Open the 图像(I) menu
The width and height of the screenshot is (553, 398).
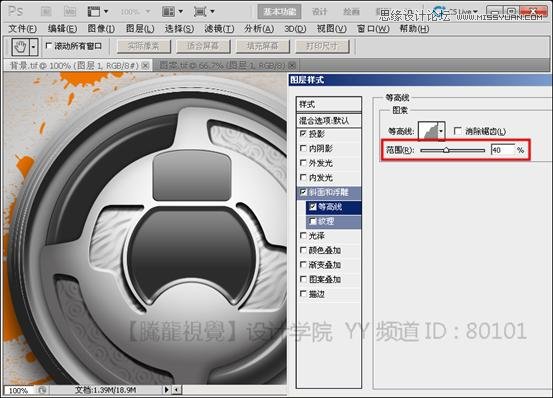click(x=101, y=29)
